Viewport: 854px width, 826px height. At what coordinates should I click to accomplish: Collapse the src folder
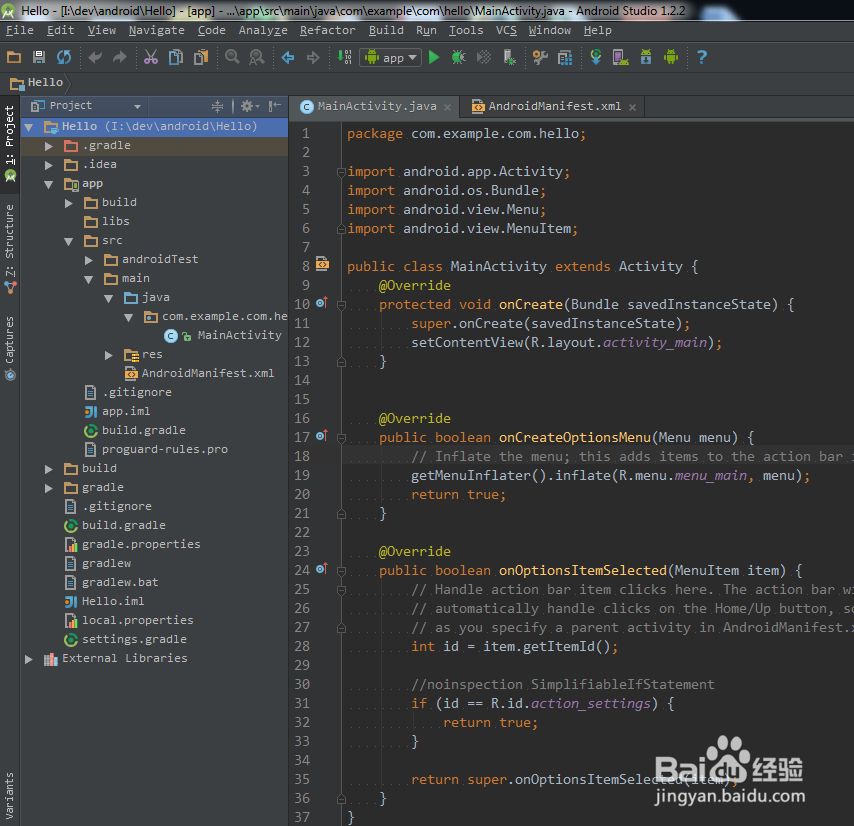(x=69, y=241)
